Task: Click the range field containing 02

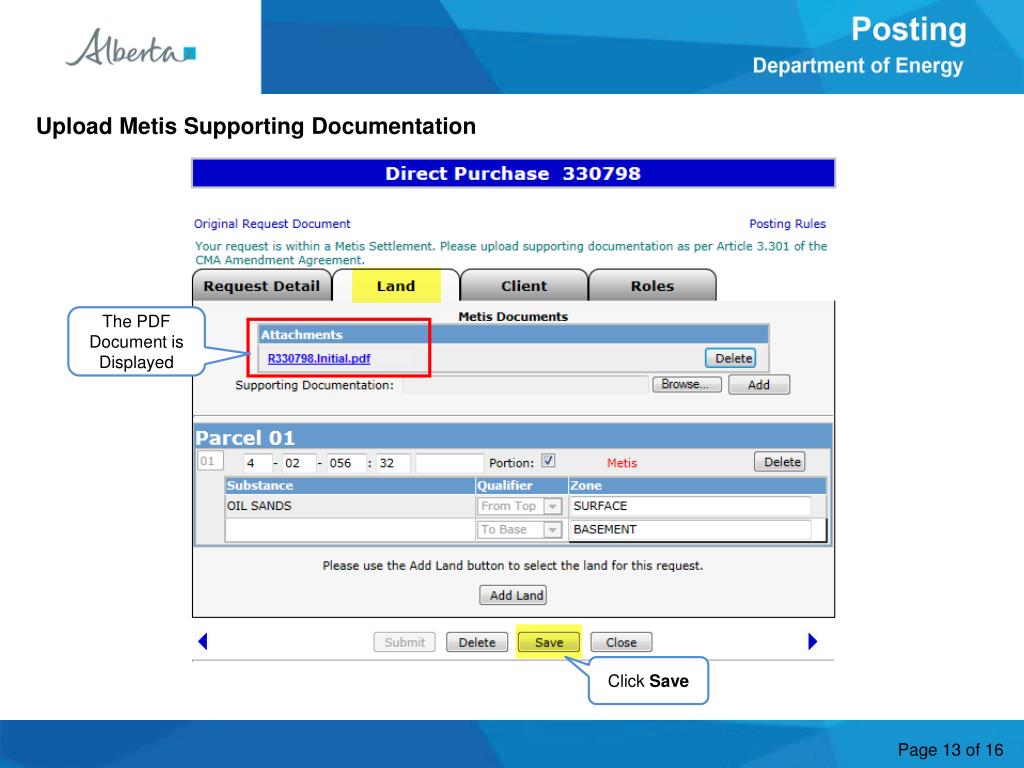Action: [x=299, y=463]
